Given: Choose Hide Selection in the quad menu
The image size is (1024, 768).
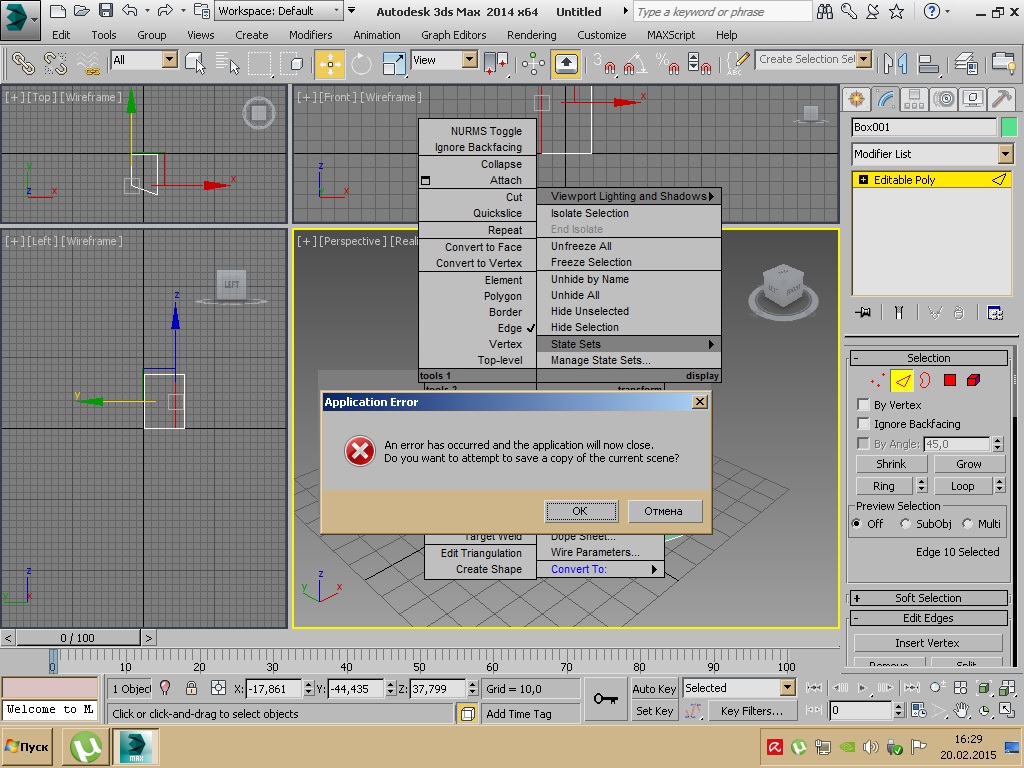Looking at the screenshot, I should click(x=585, y=327).
